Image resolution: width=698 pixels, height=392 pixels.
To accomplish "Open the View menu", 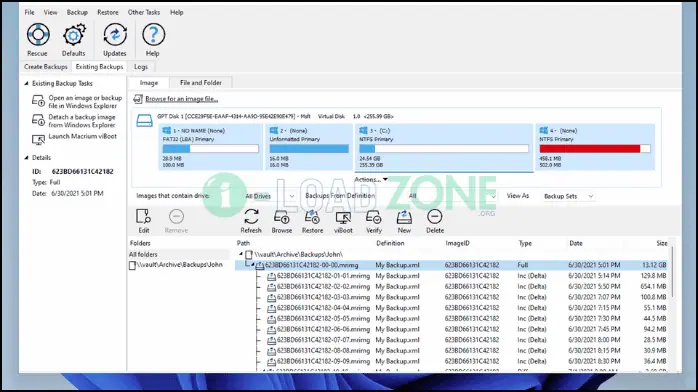I will point(50,12).
